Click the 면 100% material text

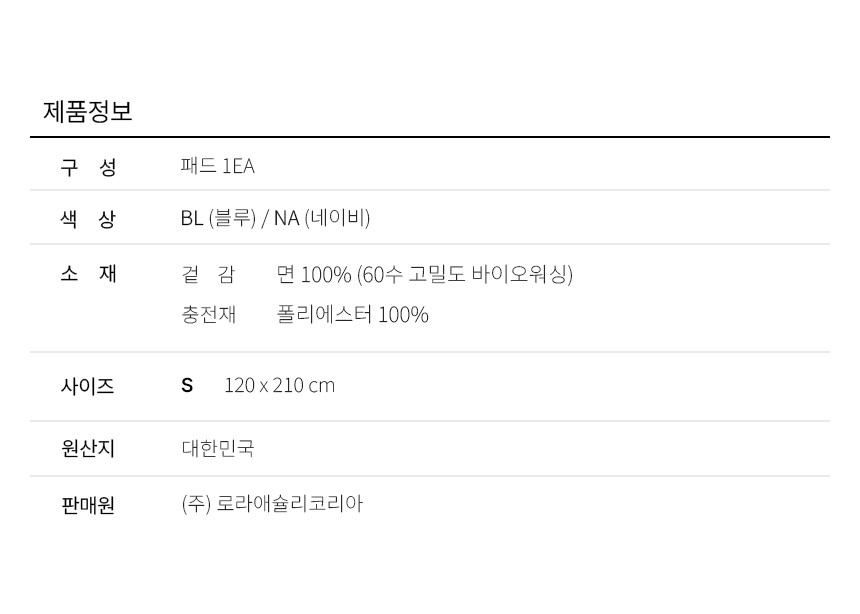coord(313,274)
